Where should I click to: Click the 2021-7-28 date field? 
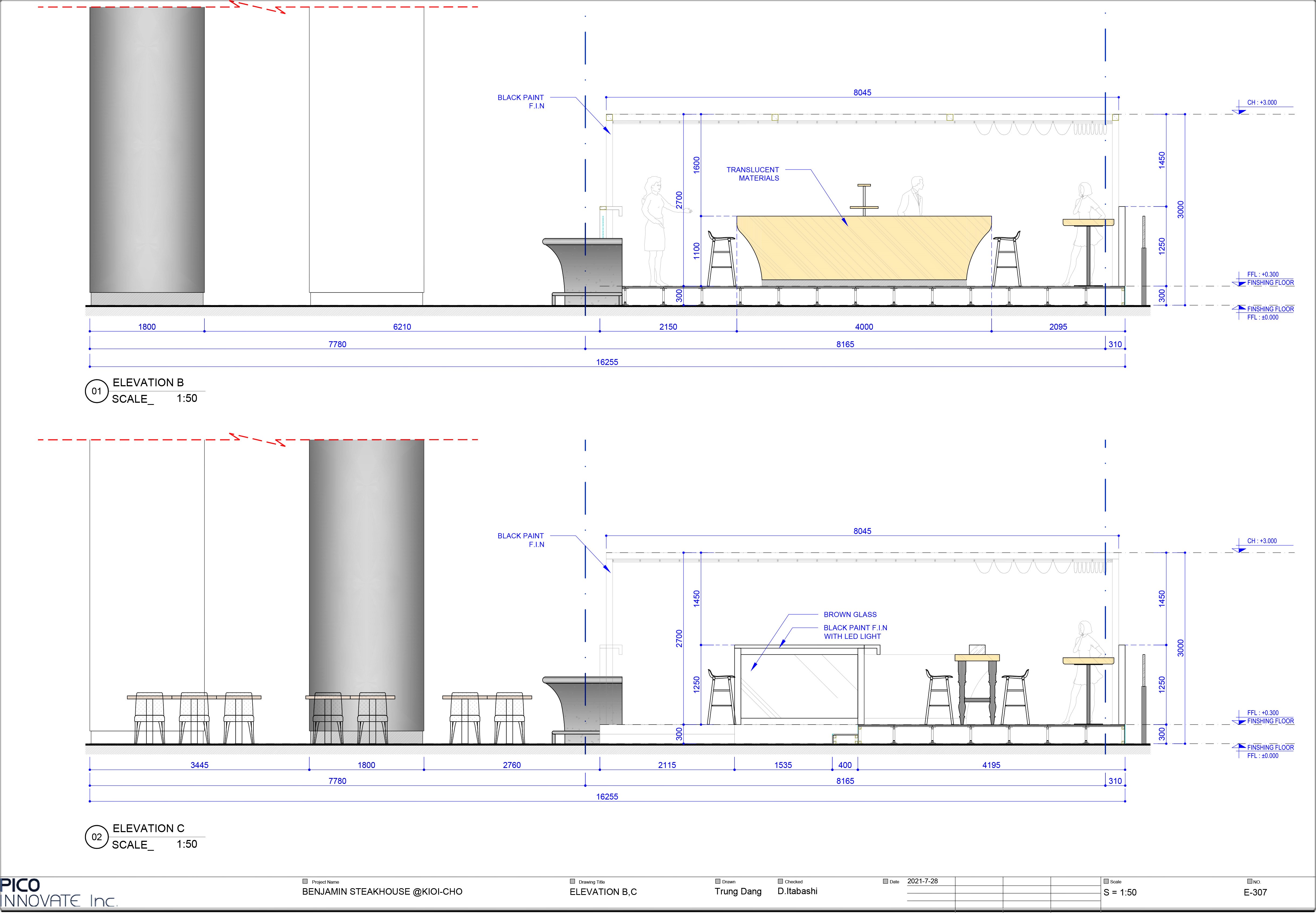point(922,881)
